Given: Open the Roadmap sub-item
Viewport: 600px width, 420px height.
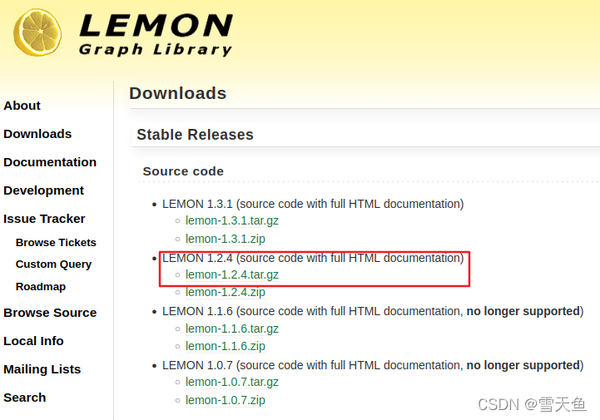Looking at the screenshot, I should 41,287.
